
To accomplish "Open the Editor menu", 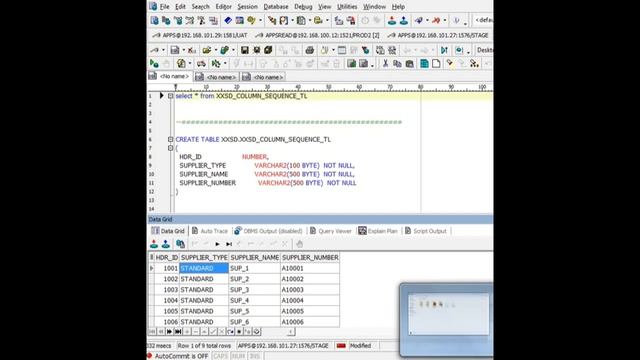I will pos(223,7).
